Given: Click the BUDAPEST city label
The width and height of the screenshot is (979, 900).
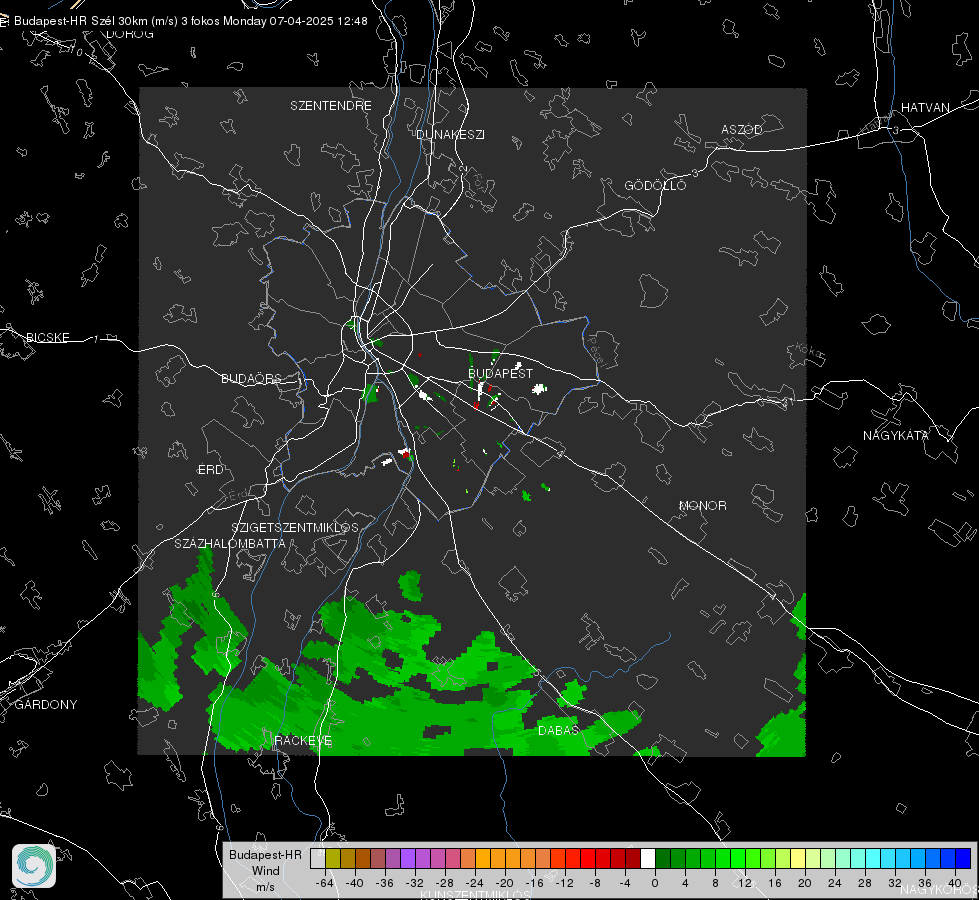Looking at the screenshot, I should pyautogui.click(x=501, y=373).
